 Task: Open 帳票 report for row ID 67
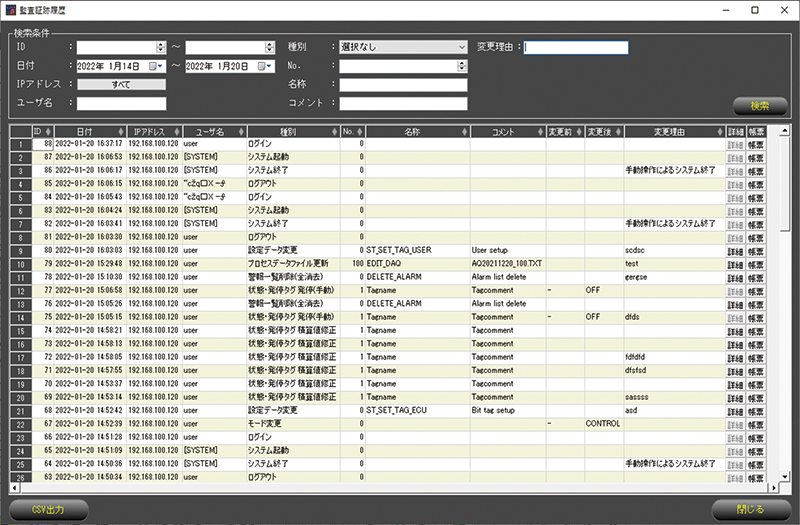[x=756, y=424]
